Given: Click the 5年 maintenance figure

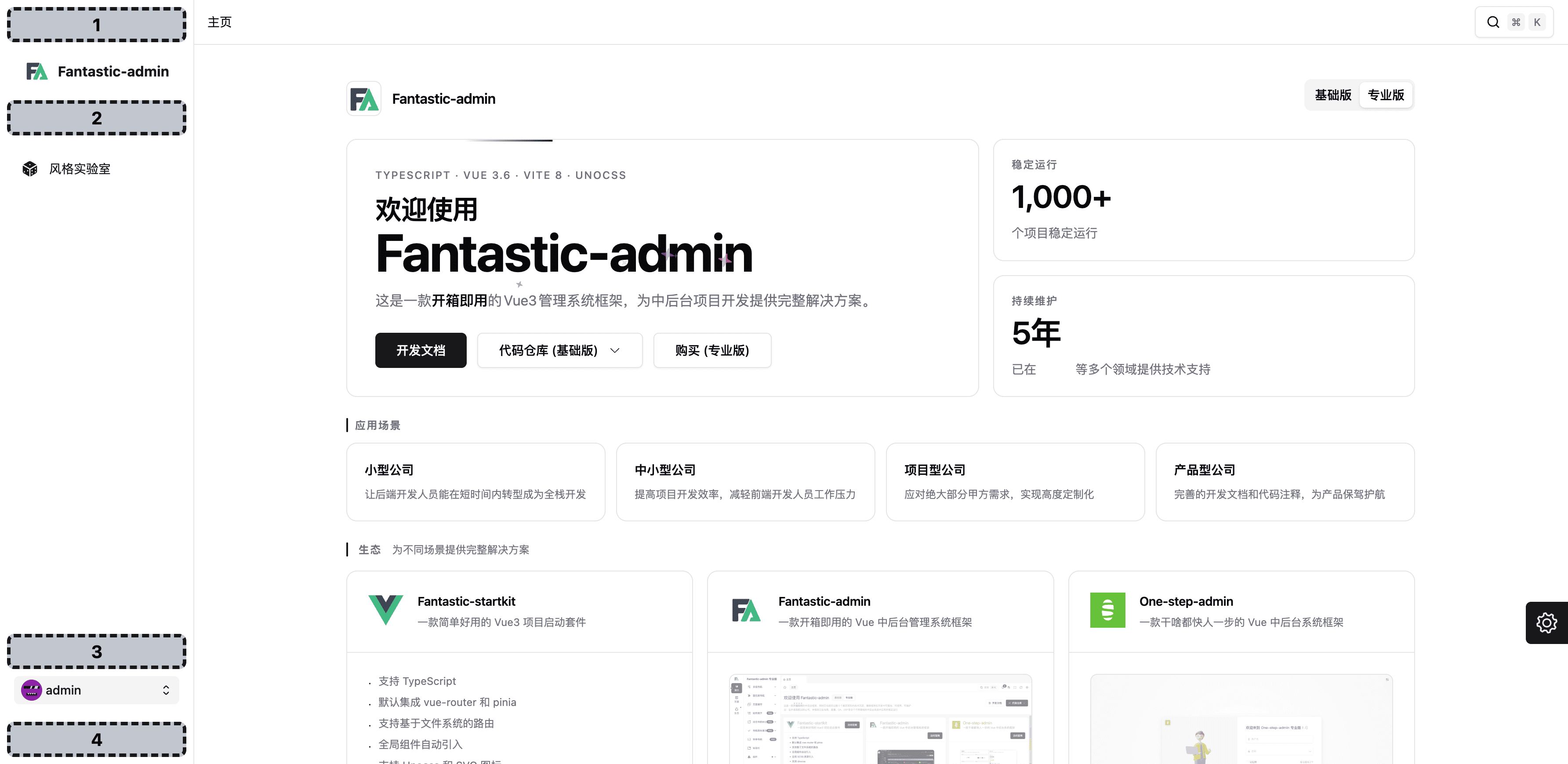Looking at the screenshot, I should [x=1036, y=333].
